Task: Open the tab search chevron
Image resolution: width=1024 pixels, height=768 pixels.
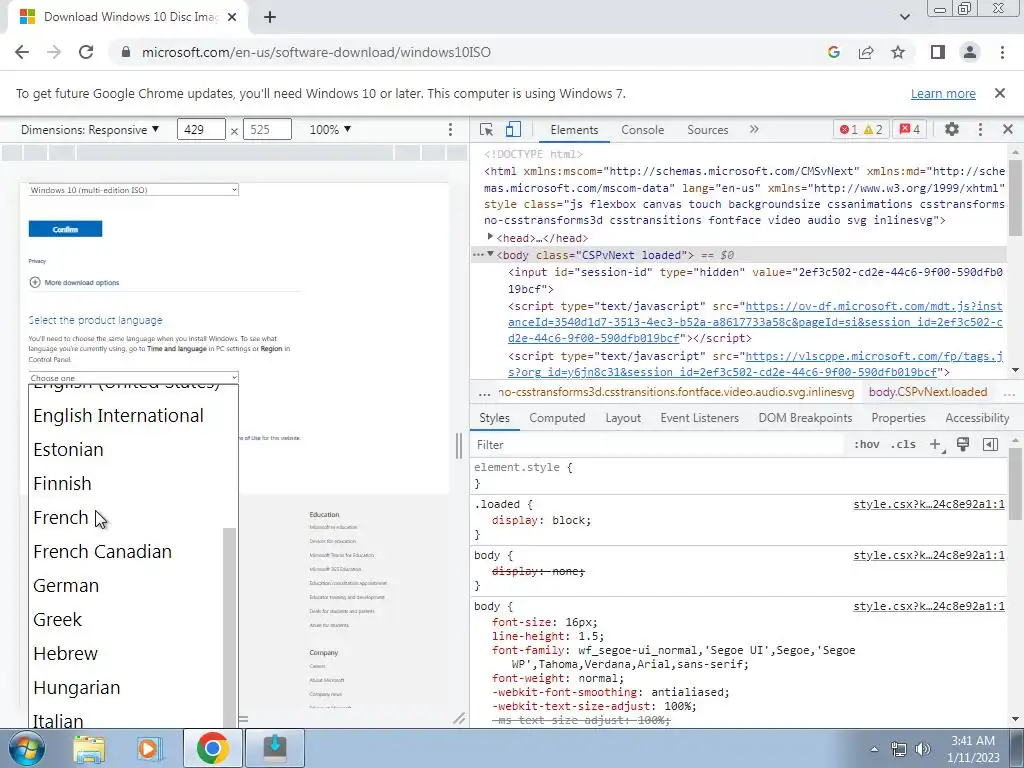Action: click(x=904, y=17)
